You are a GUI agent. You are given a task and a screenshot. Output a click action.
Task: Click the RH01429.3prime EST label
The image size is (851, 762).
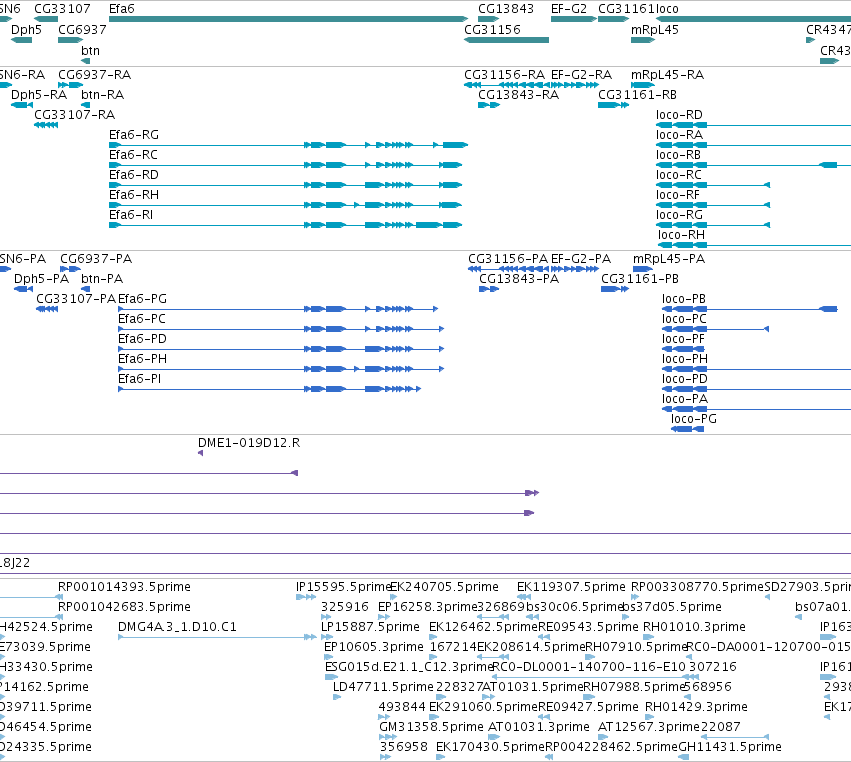(696, 706)
